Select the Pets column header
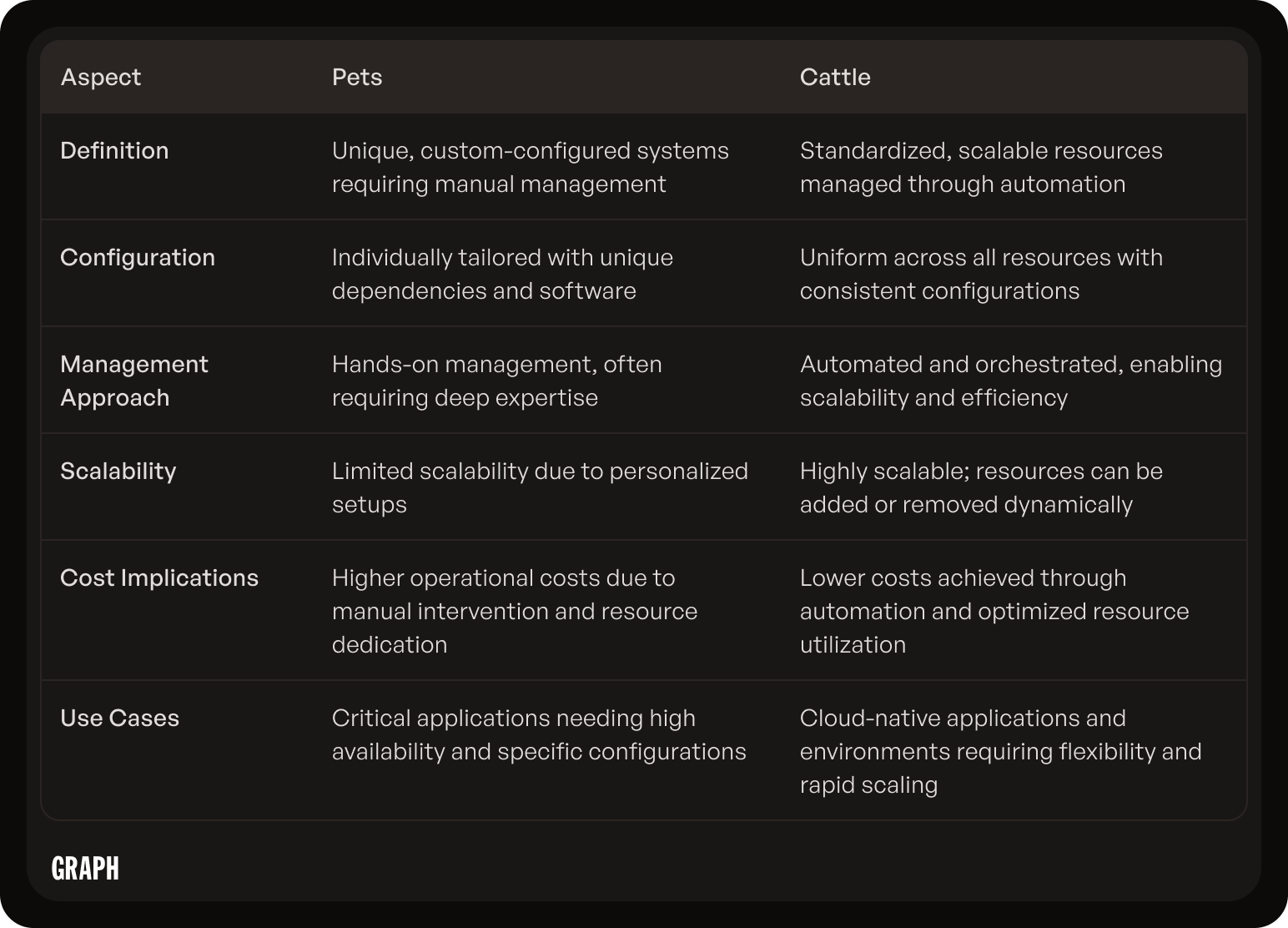1288x928 pixels. tap(357, 77)
